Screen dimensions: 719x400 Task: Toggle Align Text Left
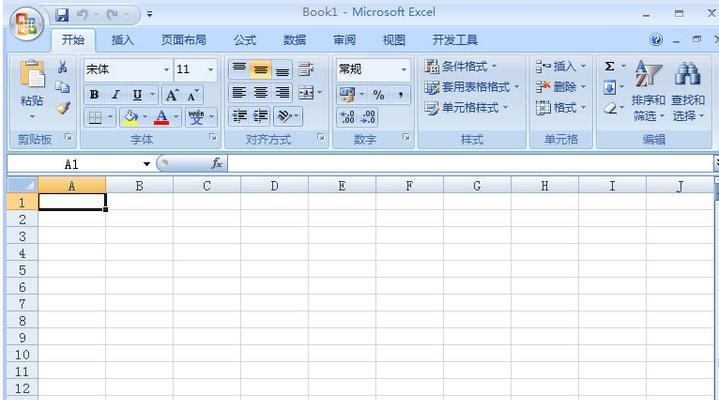pyautogui.click(x=239, y=93)
